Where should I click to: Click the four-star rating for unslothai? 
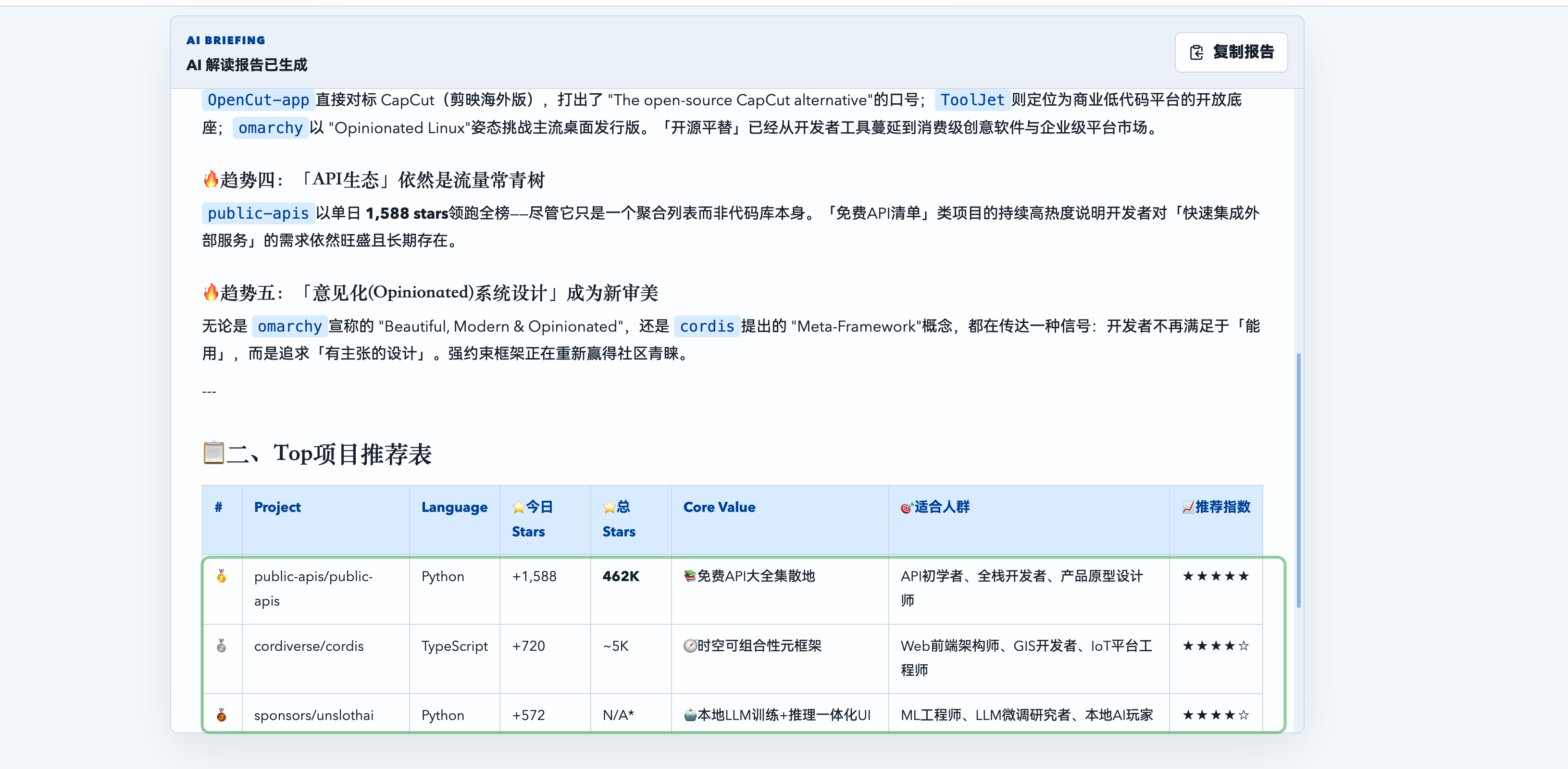(x=1216, y=715)
